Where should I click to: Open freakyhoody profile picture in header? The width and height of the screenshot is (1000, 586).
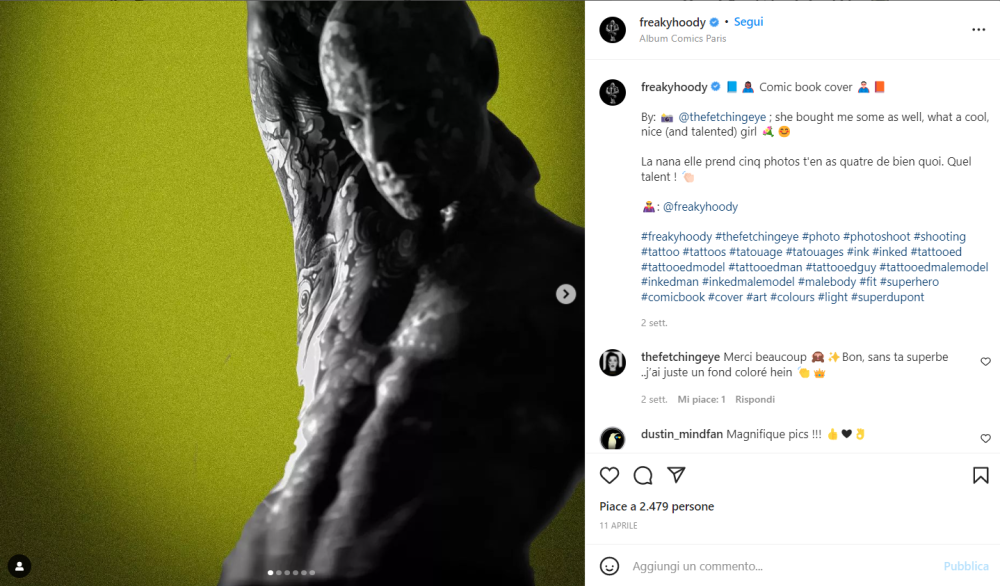coord(613,30)
